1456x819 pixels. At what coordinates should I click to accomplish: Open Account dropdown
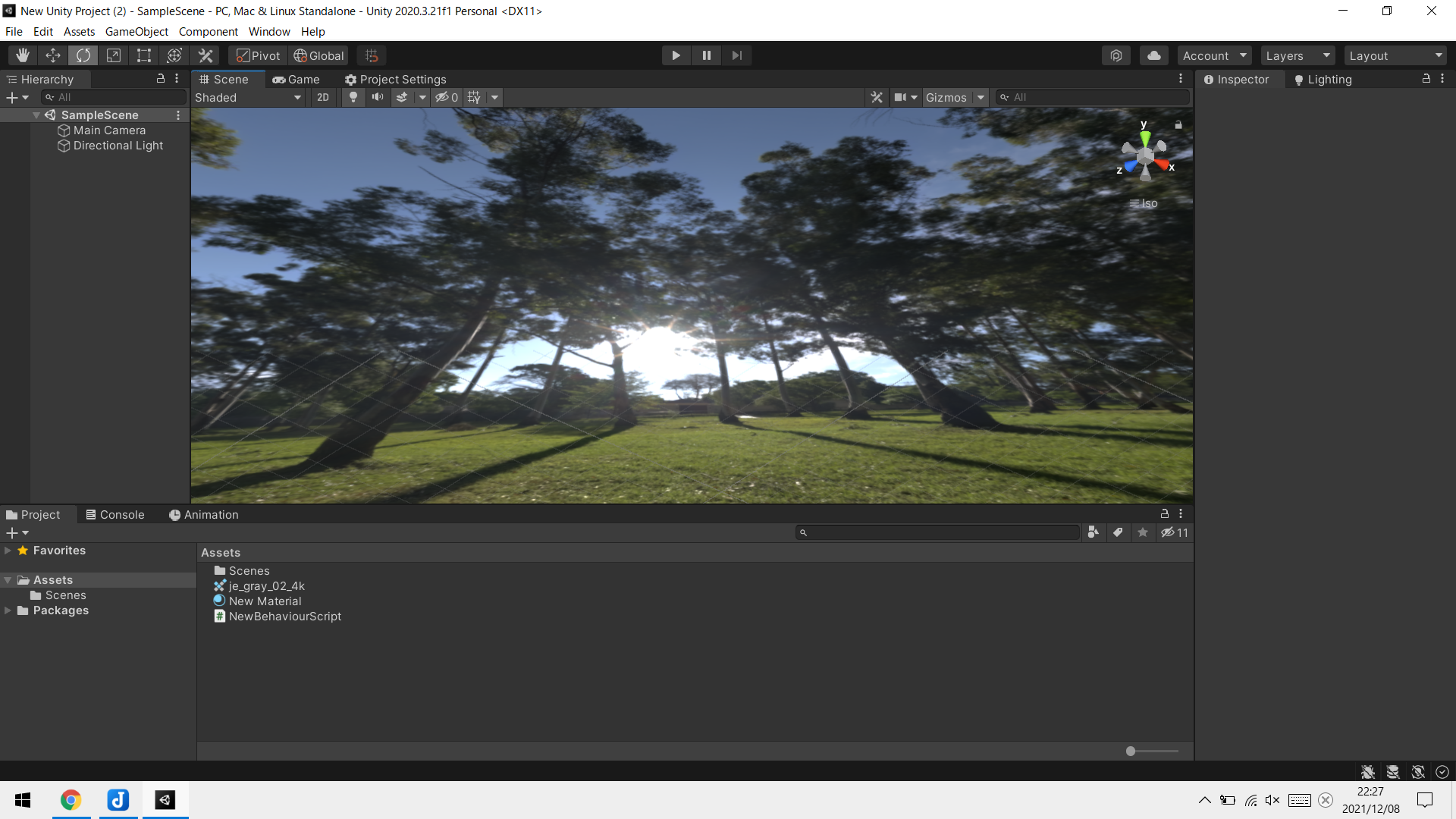pos(1214,55)
